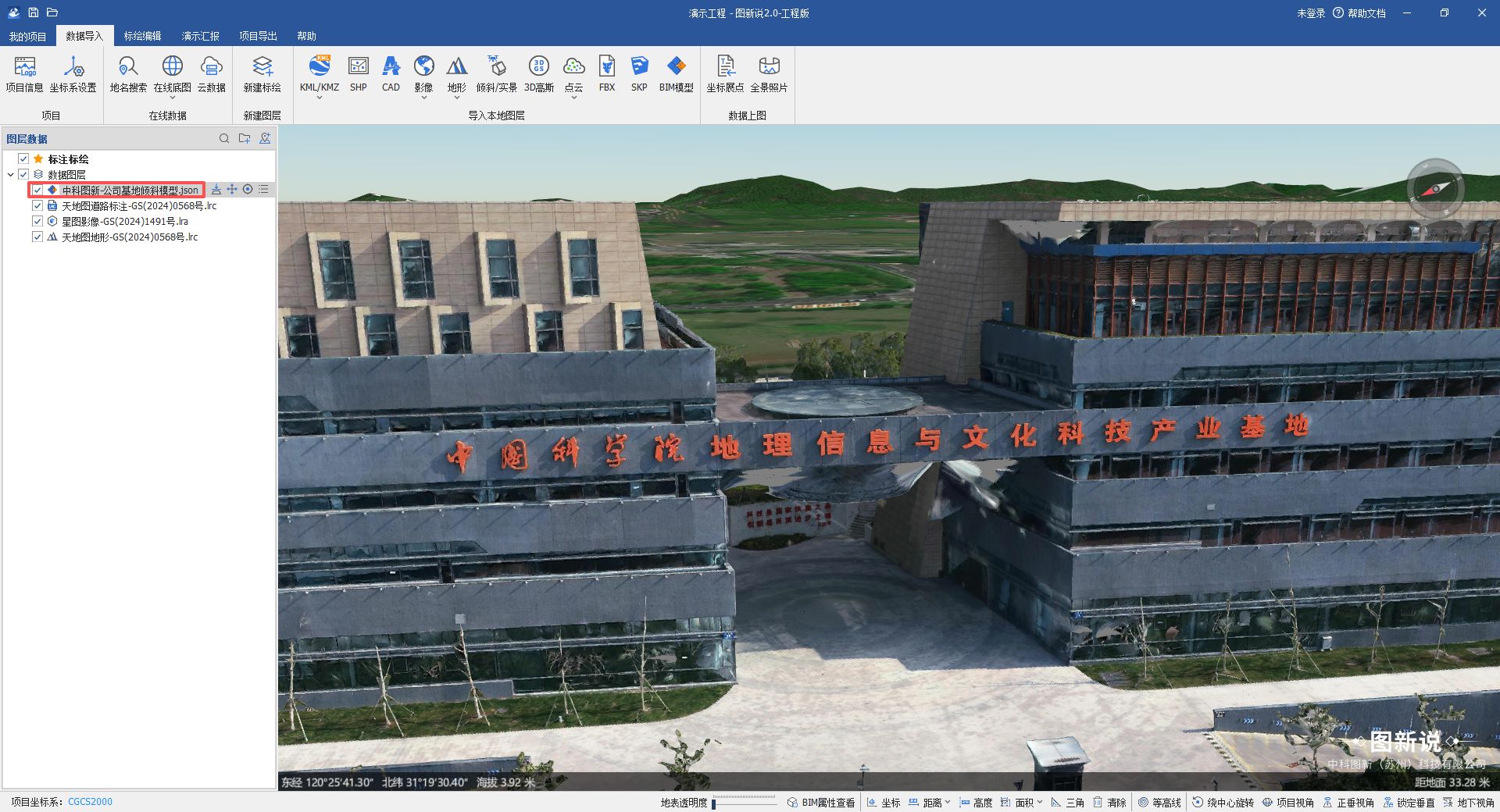Switch to 项目视角 project view
This screenshot has height=812, width=1500.
1288,803
